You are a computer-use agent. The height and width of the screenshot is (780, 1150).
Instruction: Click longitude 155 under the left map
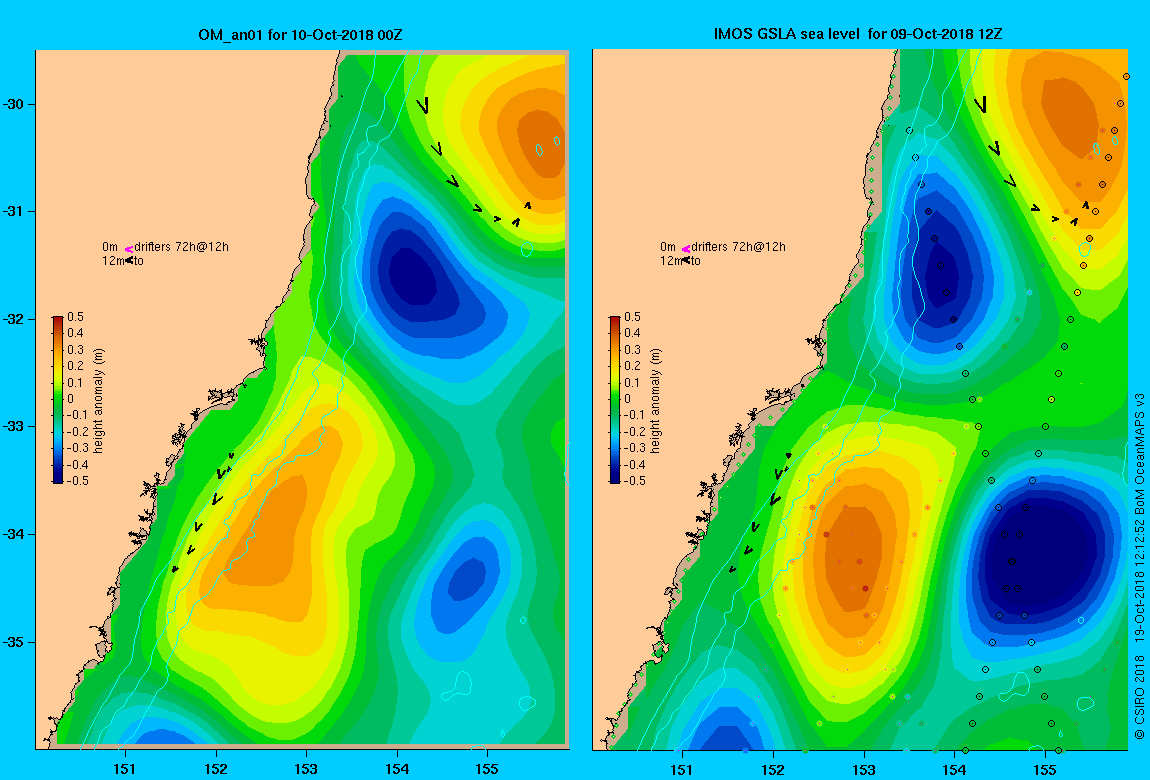pyautogui.click(x=487, y=769)
